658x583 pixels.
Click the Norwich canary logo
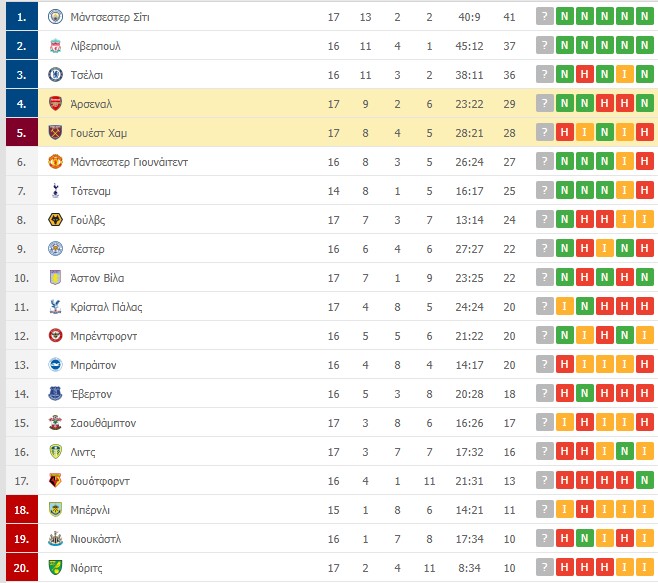[x=55, y=567]
